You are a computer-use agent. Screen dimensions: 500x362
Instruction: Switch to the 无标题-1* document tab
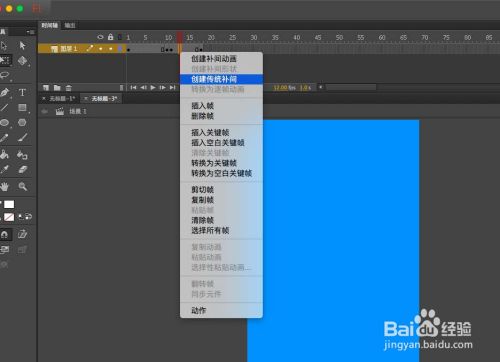point(62,99)
